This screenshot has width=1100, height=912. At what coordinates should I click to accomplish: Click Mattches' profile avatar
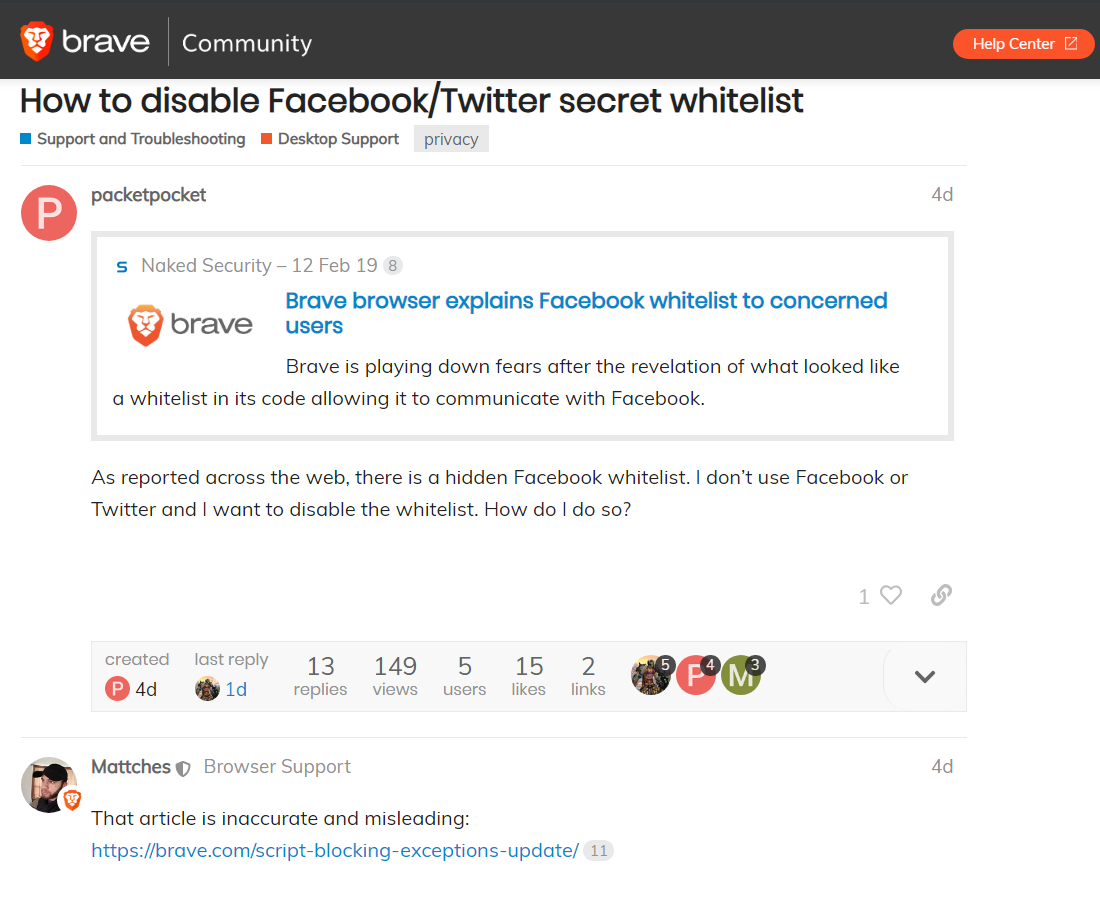click(48, 785)
